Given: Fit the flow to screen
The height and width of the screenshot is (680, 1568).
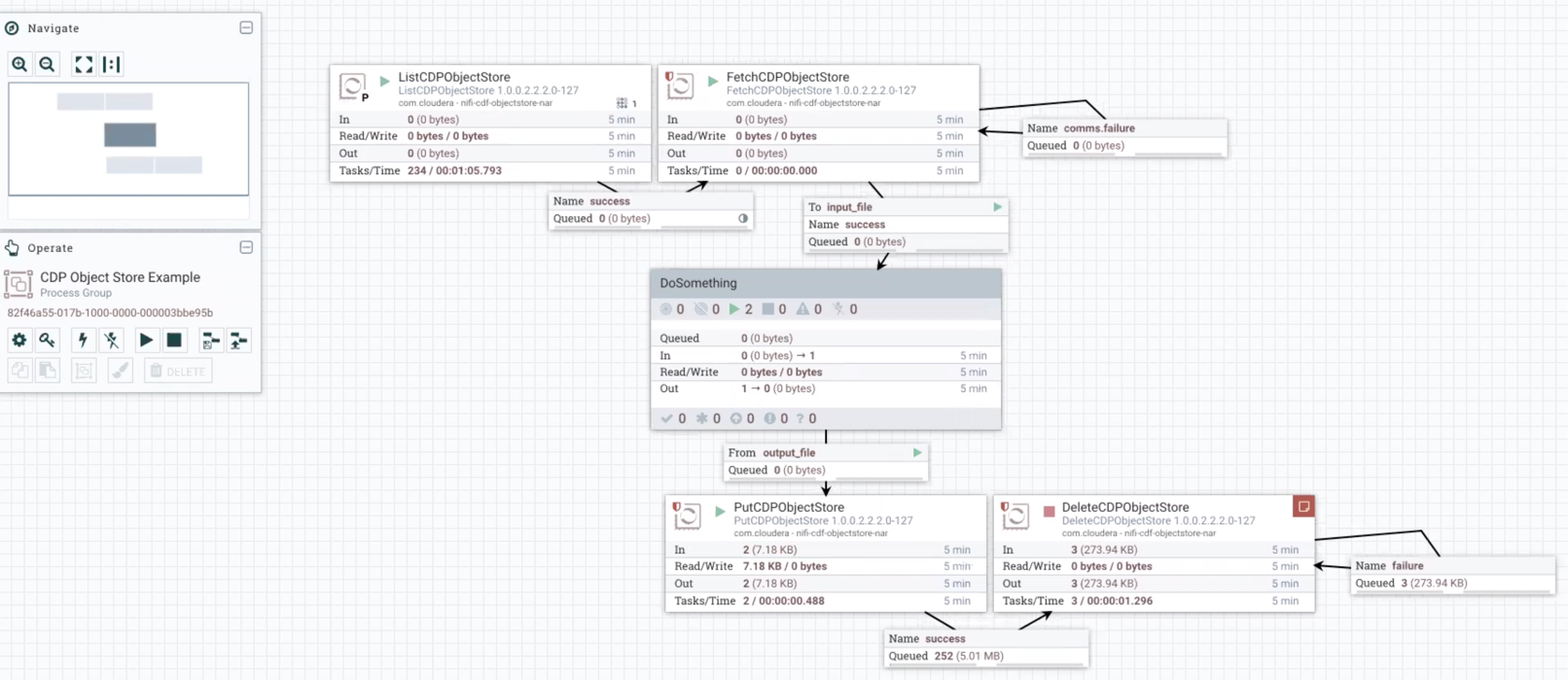Looking at the screenshot, I should click(84, 64).
